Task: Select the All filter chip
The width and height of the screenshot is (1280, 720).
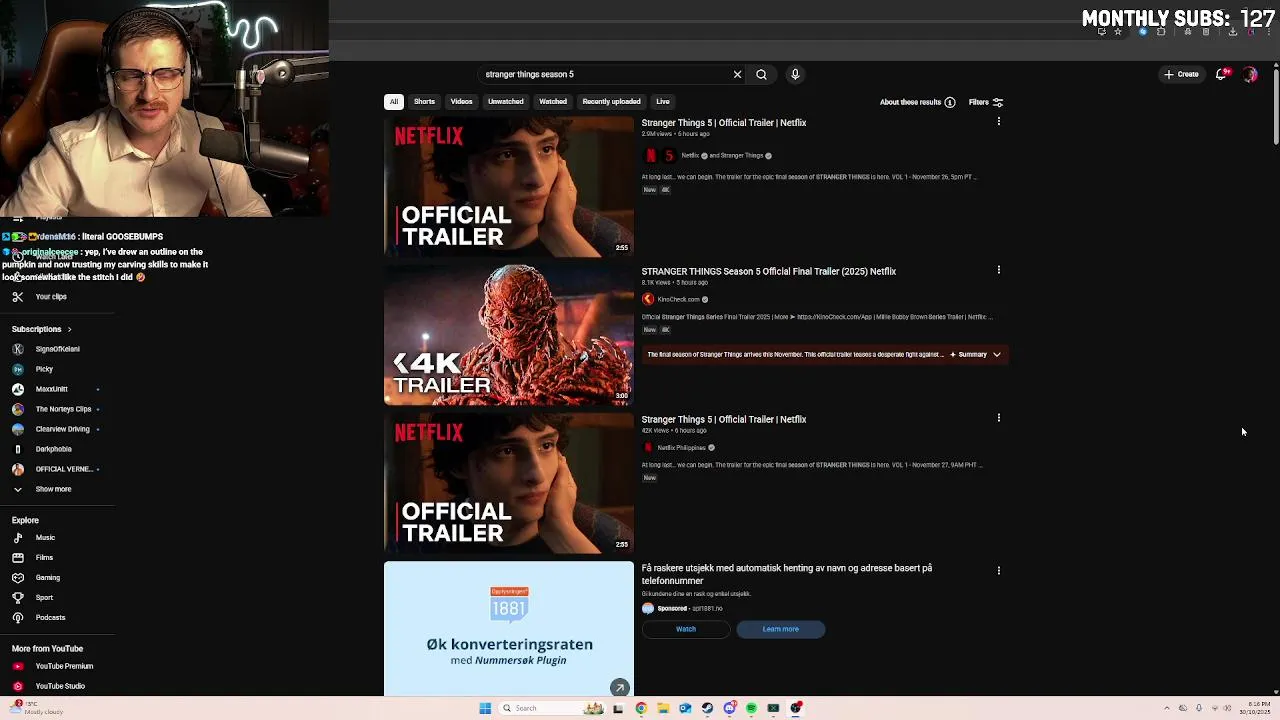Action: coord(394,101)
